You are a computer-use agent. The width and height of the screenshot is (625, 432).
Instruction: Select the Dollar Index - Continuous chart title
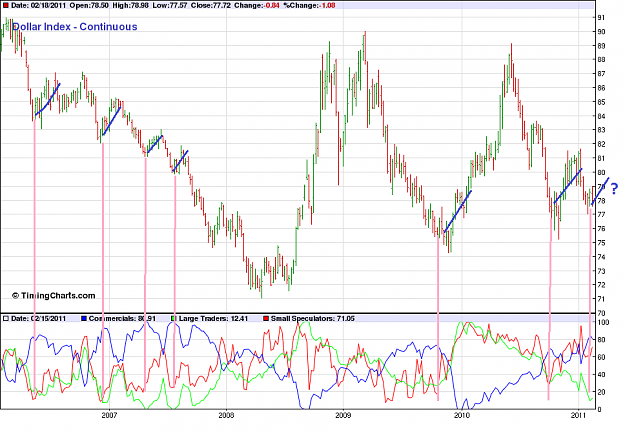coord(75,27)
